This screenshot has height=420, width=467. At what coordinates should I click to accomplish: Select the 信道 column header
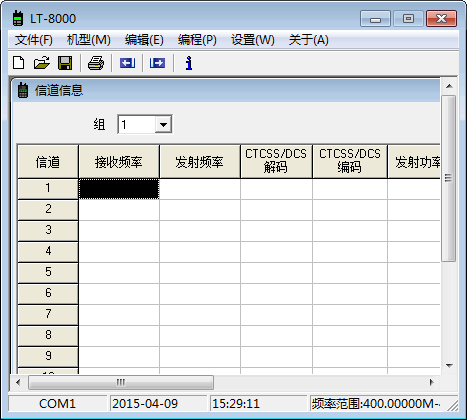(48, 162)
